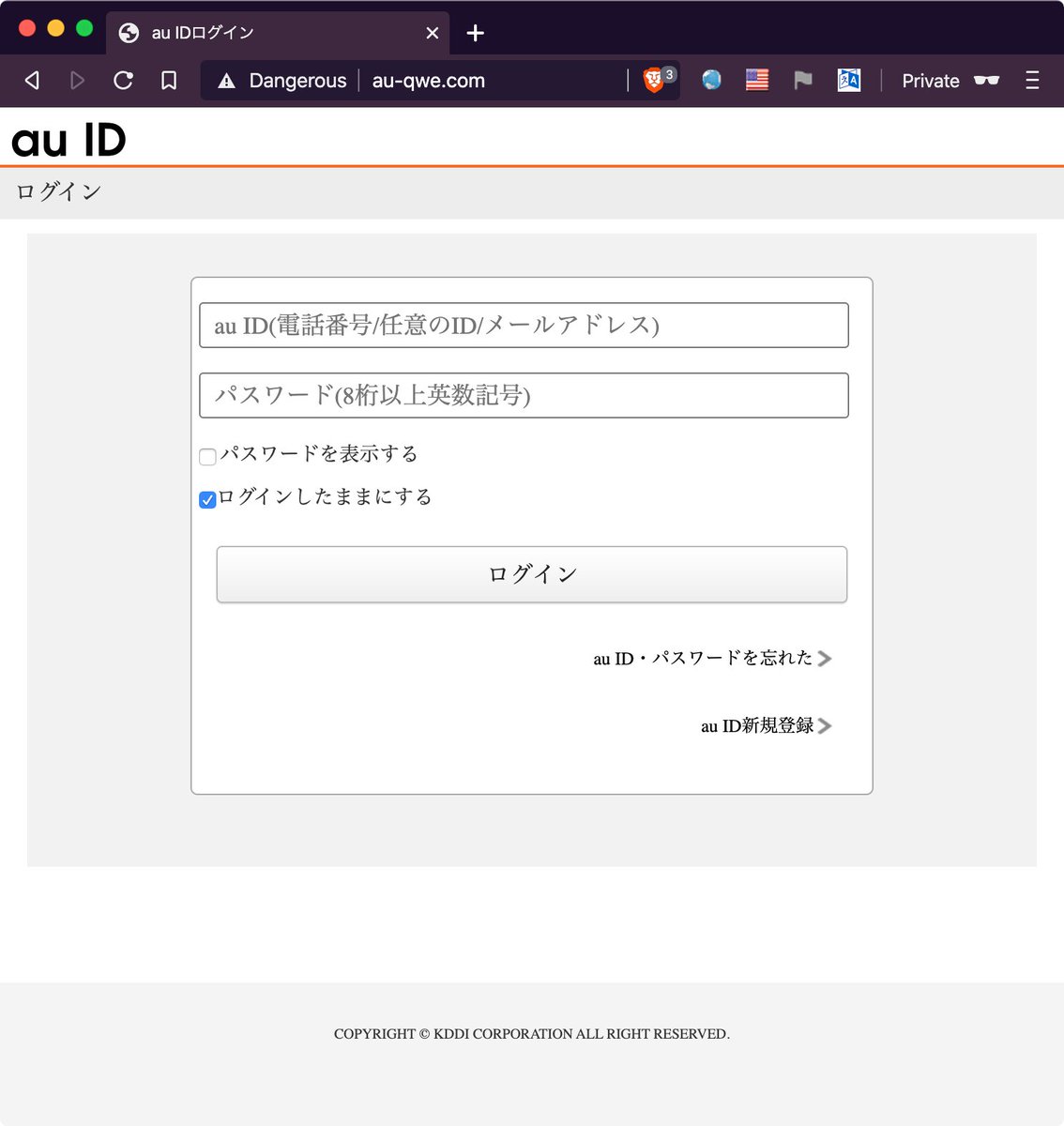Focus the au ID input field
This screenshot has width=1064, height=1126.
[524, 326]
